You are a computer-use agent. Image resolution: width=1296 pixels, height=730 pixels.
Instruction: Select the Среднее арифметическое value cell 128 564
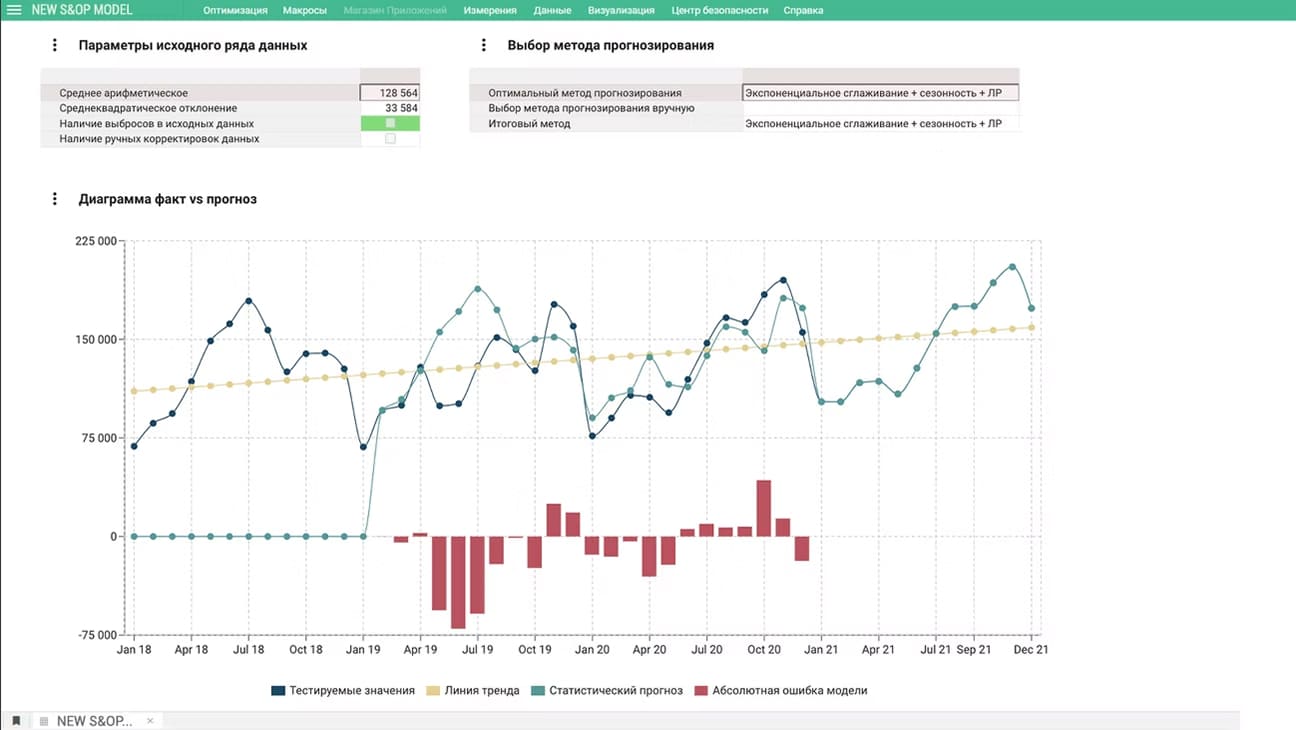click(x=390, y=93)
